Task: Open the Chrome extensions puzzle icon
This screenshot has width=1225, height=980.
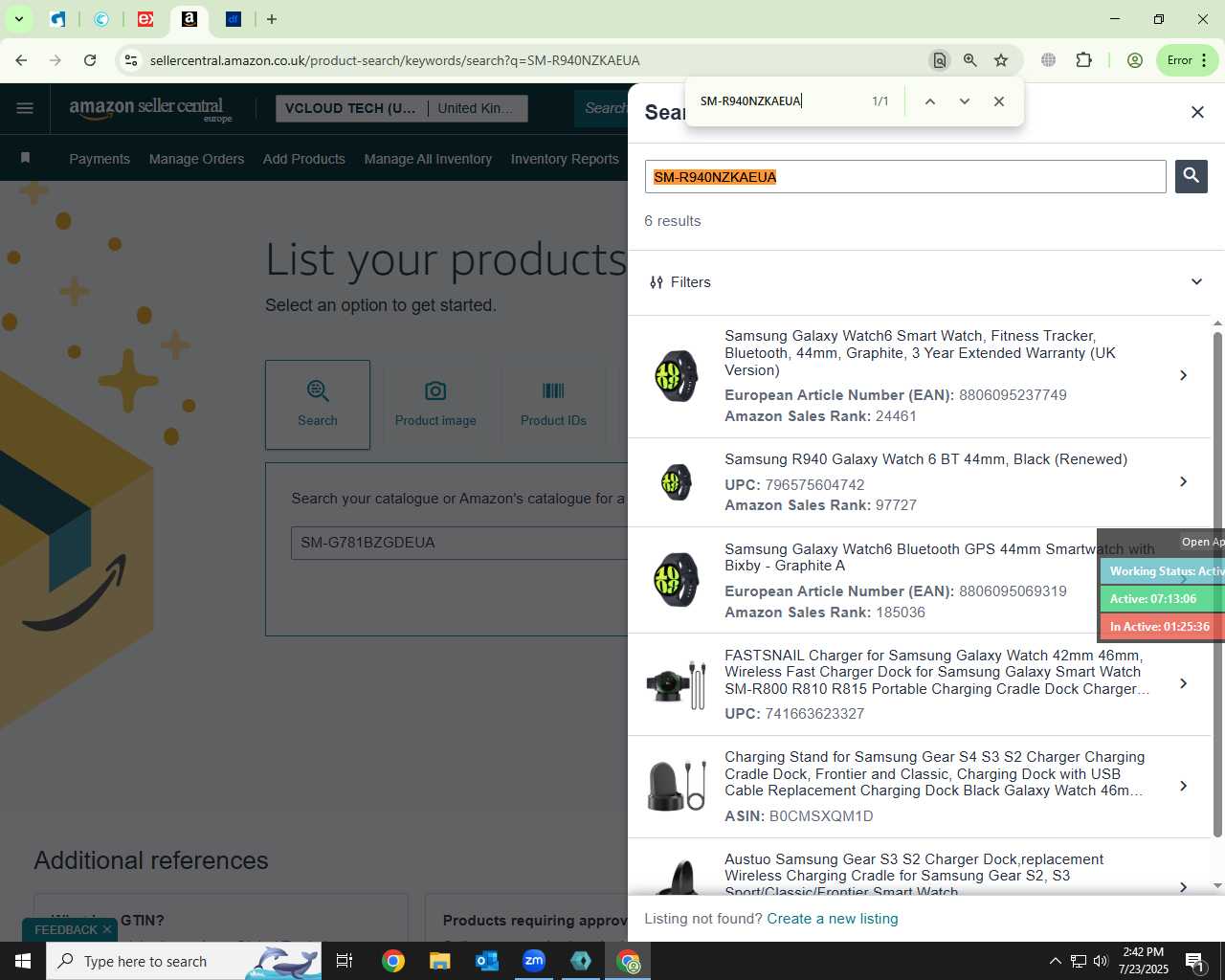Action: click(1083, 60)
